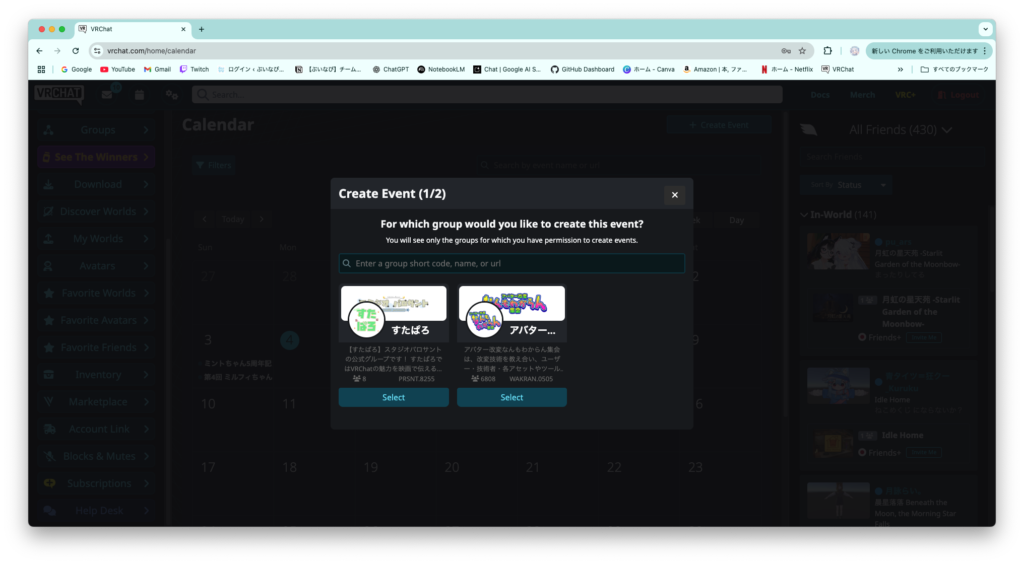Open the Google apps grid icon
The image size is (1024, 564).
pos(41,69)
